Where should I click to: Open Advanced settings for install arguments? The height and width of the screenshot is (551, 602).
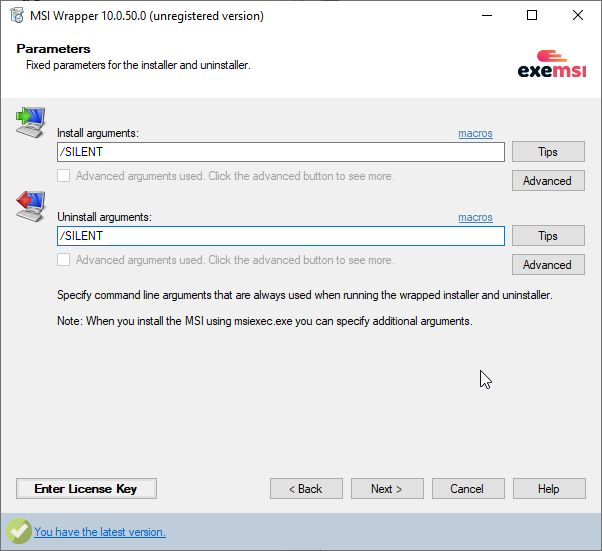pyautogui.click(x=548, y=180)
